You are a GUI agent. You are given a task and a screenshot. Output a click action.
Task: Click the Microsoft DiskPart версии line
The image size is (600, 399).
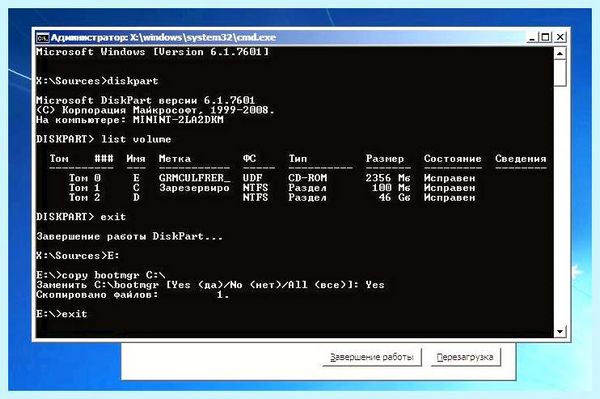(145, 100)
